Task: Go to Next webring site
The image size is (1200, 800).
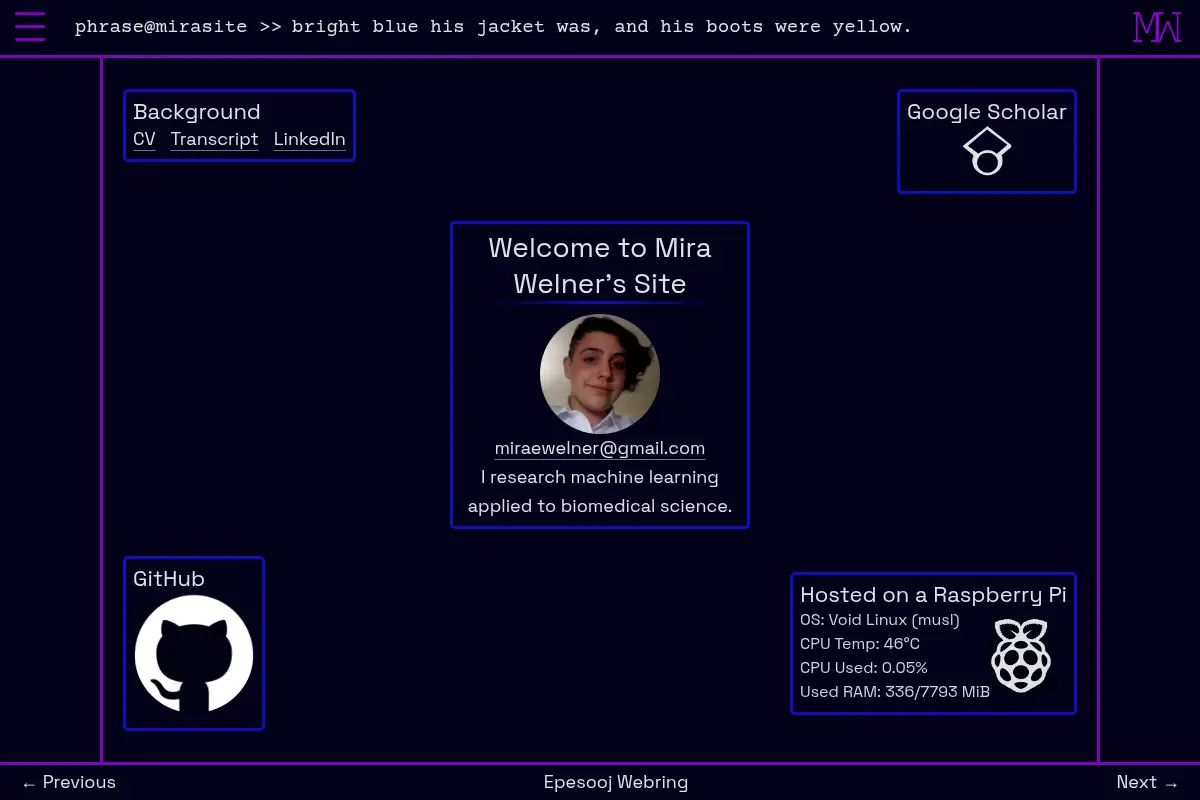Action: tap(1148, 782)
